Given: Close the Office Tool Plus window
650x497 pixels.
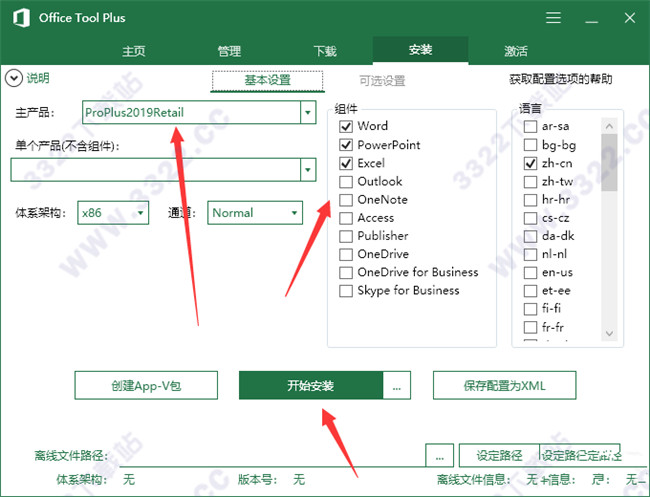Looking at the screenshot, I should click(x=630, y=18).
